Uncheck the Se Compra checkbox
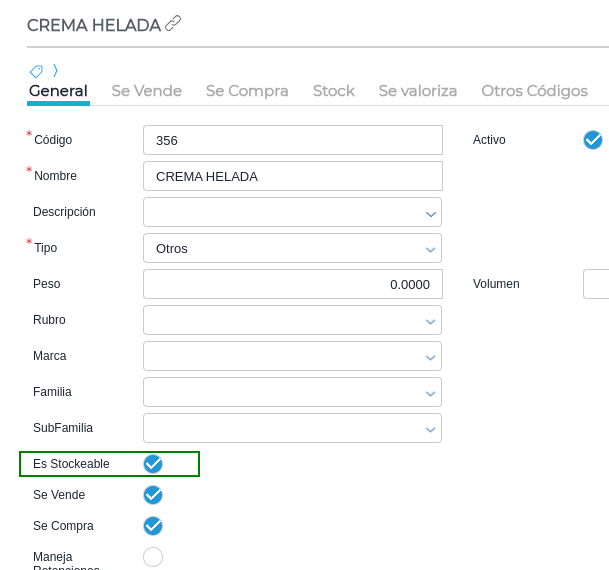Screen dimensions: 609x570 [x=153, y=526]
